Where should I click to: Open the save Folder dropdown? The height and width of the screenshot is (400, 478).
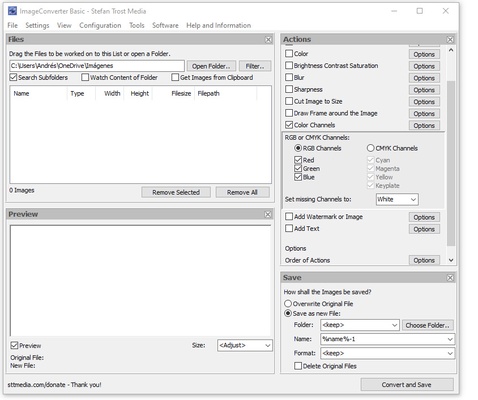point(360,325)
